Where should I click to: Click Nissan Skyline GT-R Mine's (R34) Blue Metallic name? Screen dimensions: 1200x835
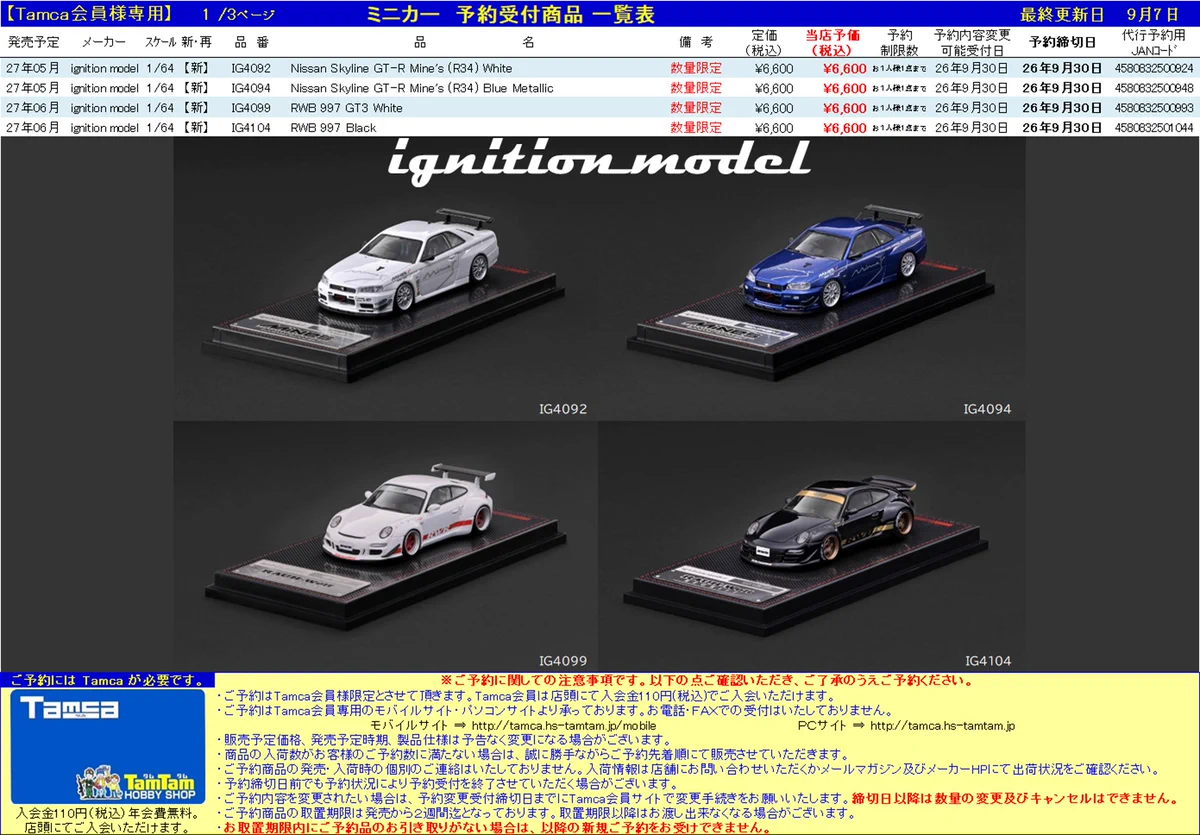(421, 88)
